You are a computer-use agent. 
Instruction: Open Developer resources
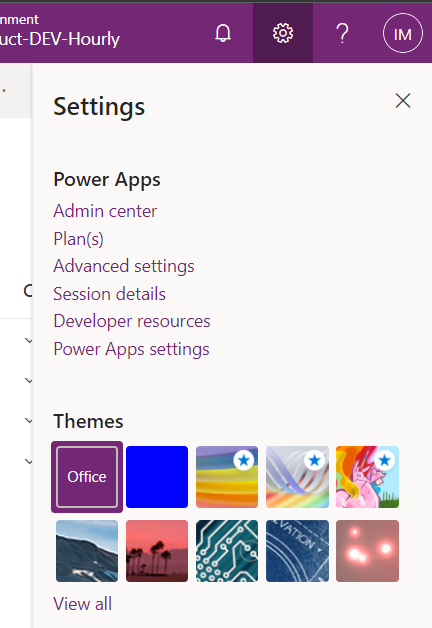click(132, 321)
